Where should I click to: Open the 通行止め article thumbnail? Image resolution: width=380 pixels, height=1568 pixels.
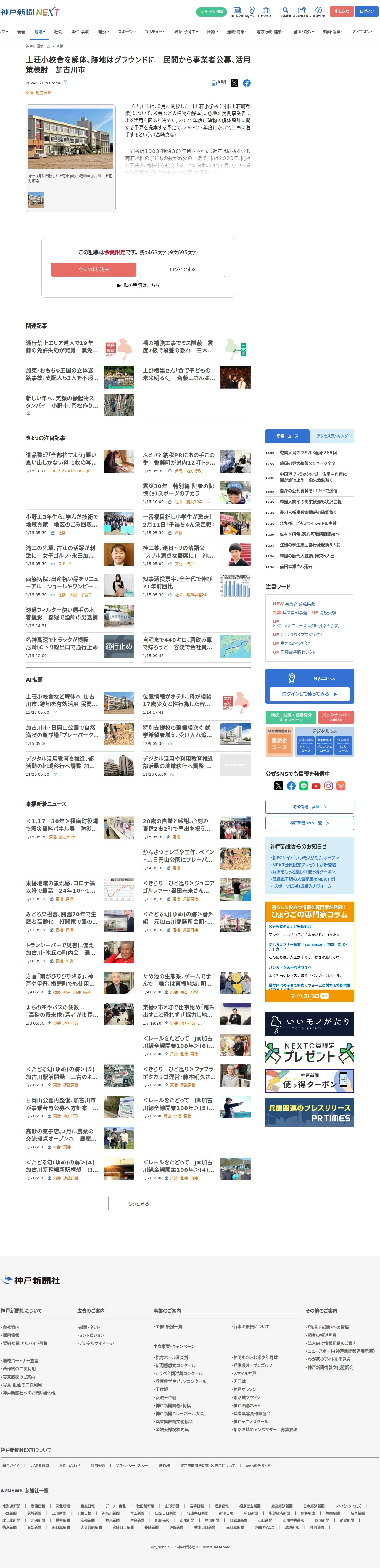click(119, 646)
